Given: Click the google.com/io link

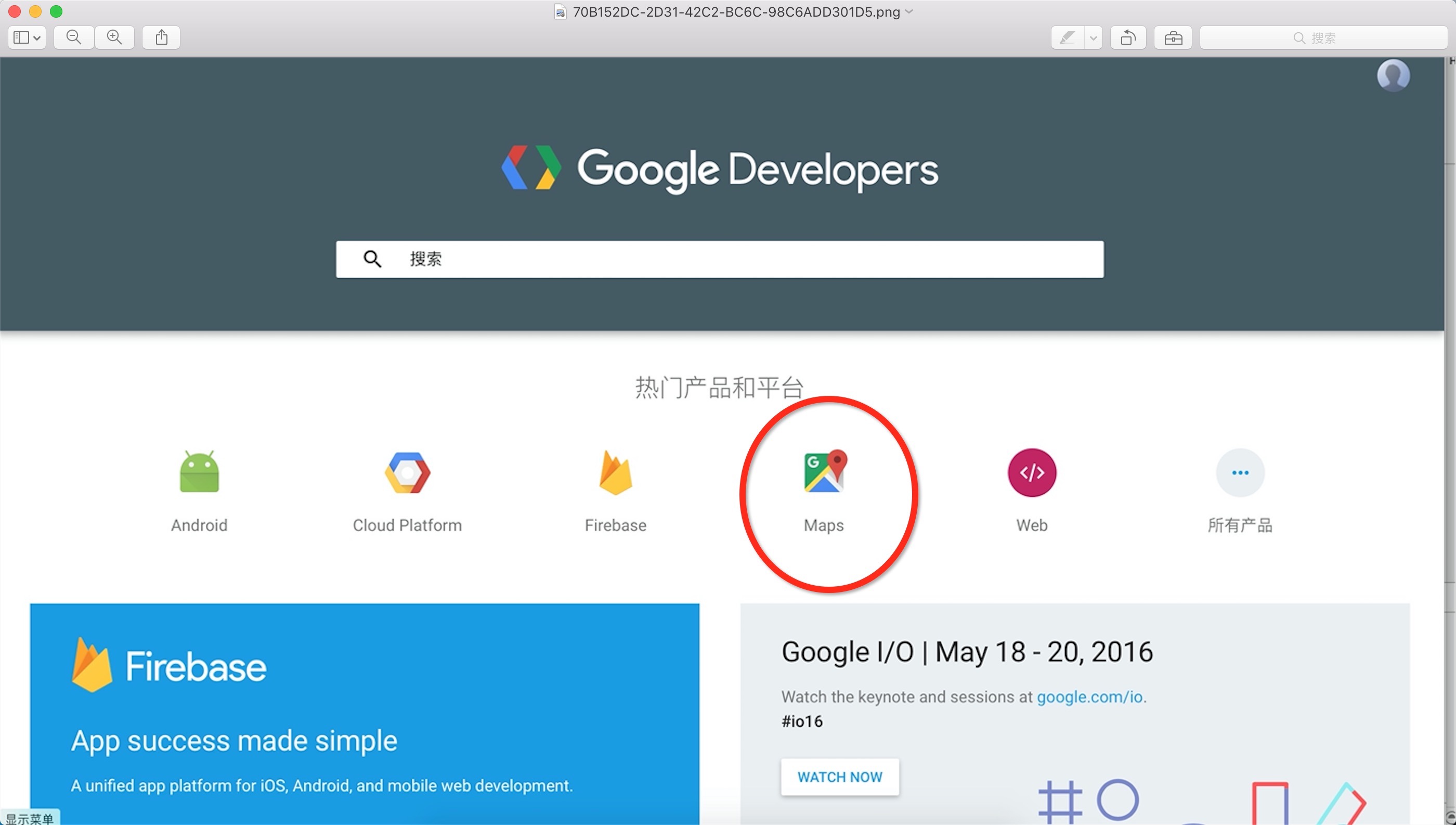Looking at the screenshot, I should (x=1089, y=697).
